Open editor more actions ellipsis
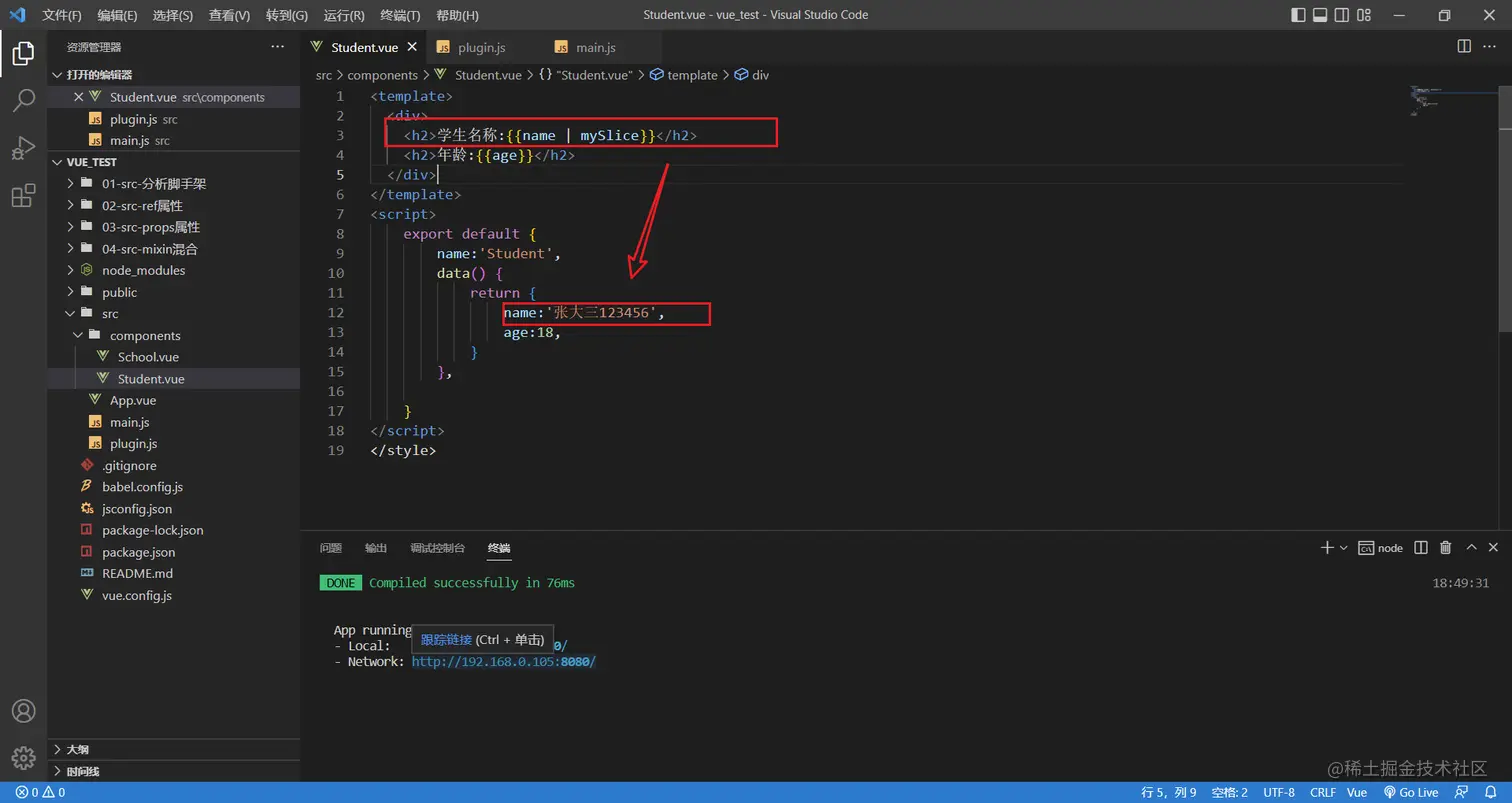 tap(1492, 47)
